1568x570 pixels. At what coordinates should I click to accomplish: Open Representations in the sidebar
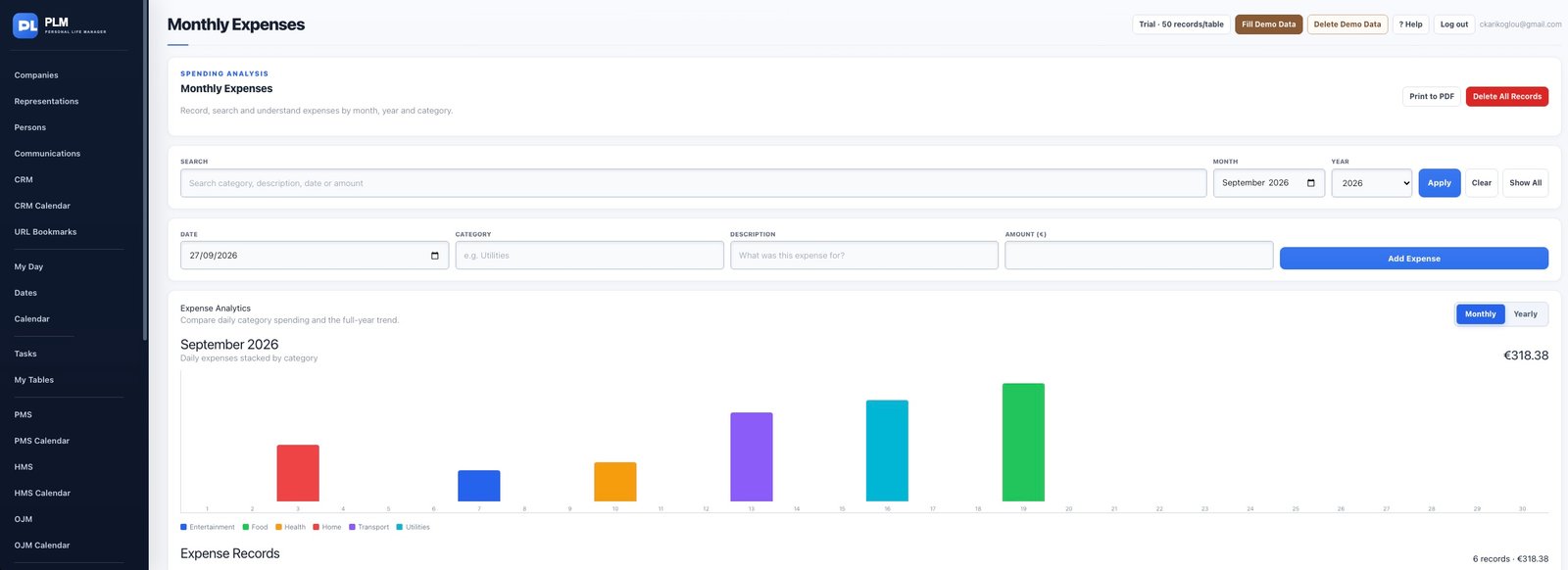[46, 102]
